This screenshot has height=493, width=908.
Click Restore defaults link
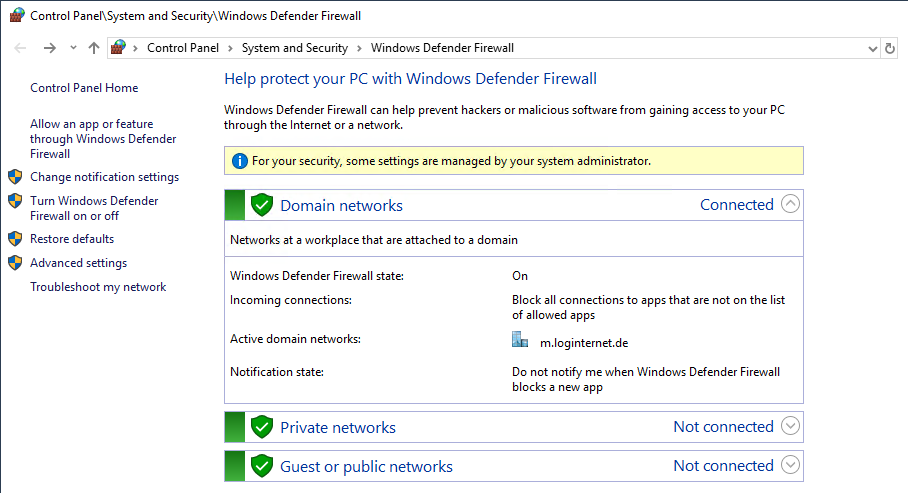(72, 239)
